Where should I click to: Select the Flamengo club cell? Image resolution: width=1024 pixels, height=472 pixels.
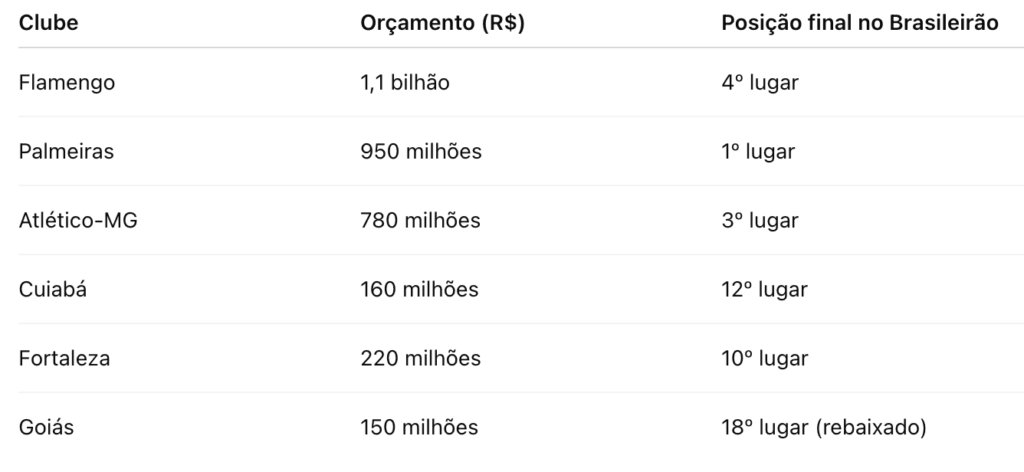(66, 83)
